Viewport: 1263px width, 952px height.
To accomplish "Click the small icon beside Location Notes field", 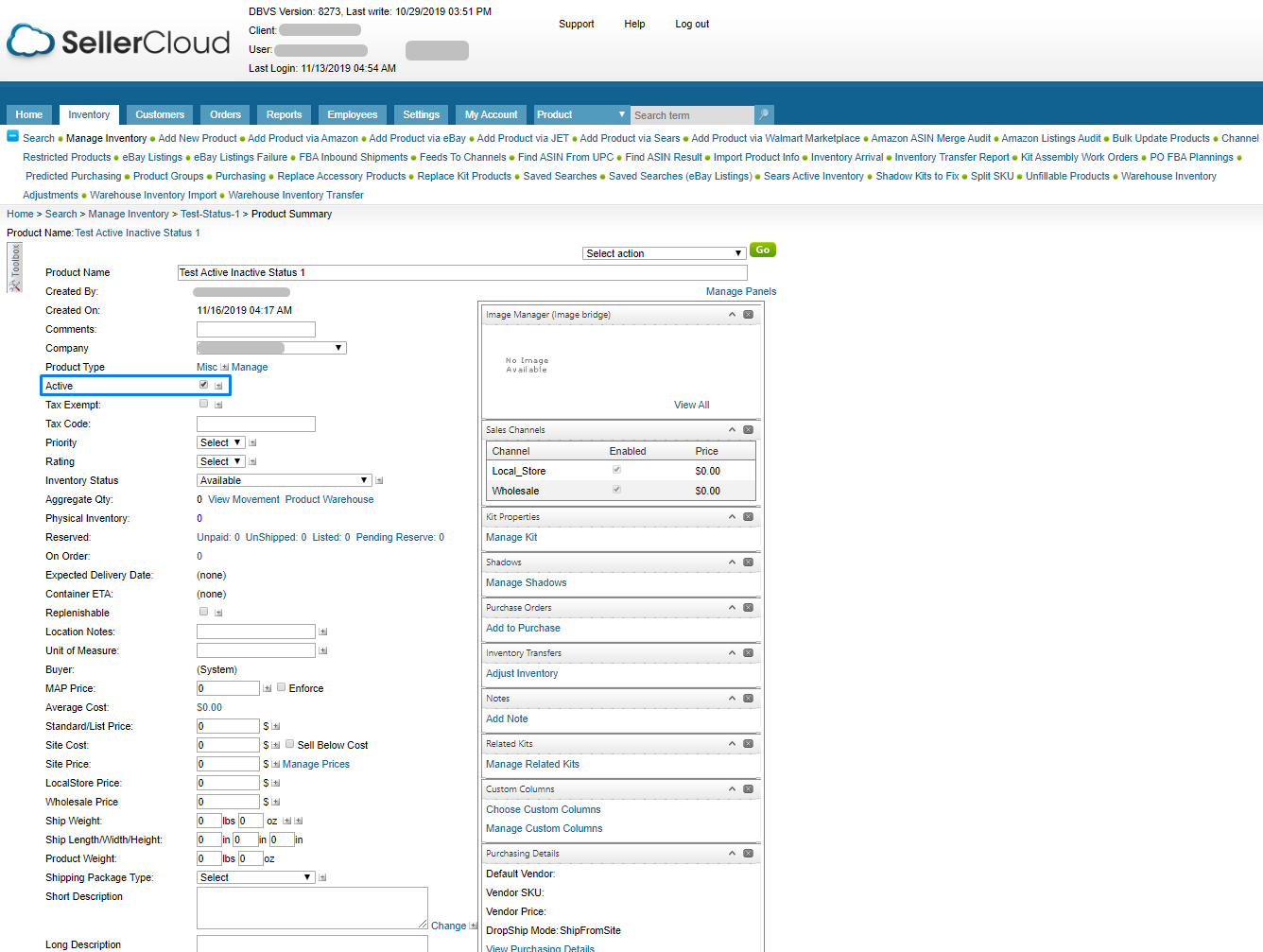I will (x=322, y=632).
